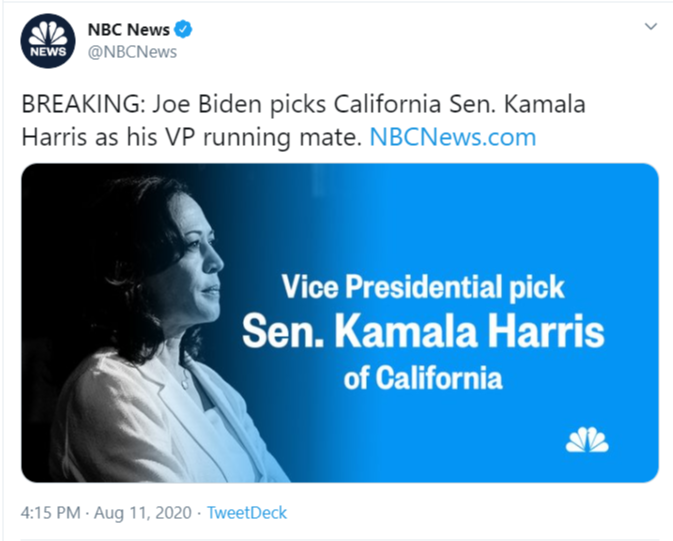The width and height of the screenshot is (673, 541).
Task: Click the NBC News profile avatar
Action: pyautogui.click(x=48, y=41)
